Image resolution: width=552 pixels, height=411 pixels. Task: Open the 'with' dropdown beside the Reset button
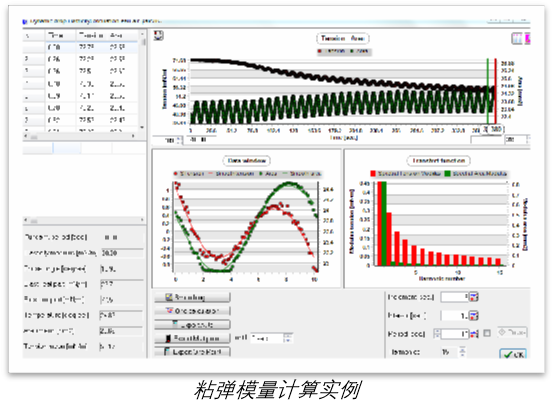click(x=271, y=338)
